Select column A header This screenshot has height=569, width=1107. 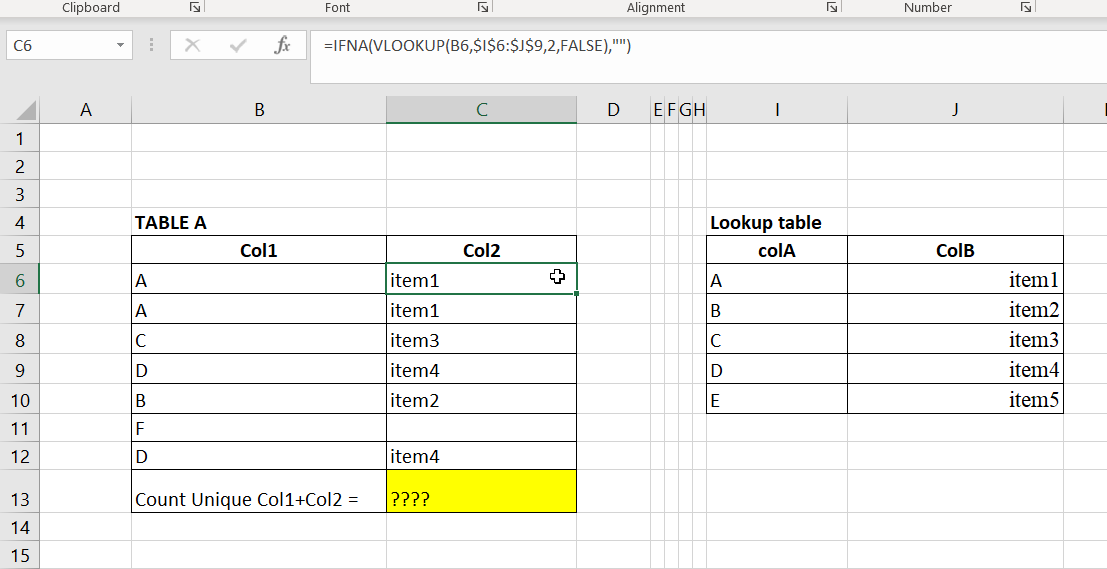click(85, 110)
